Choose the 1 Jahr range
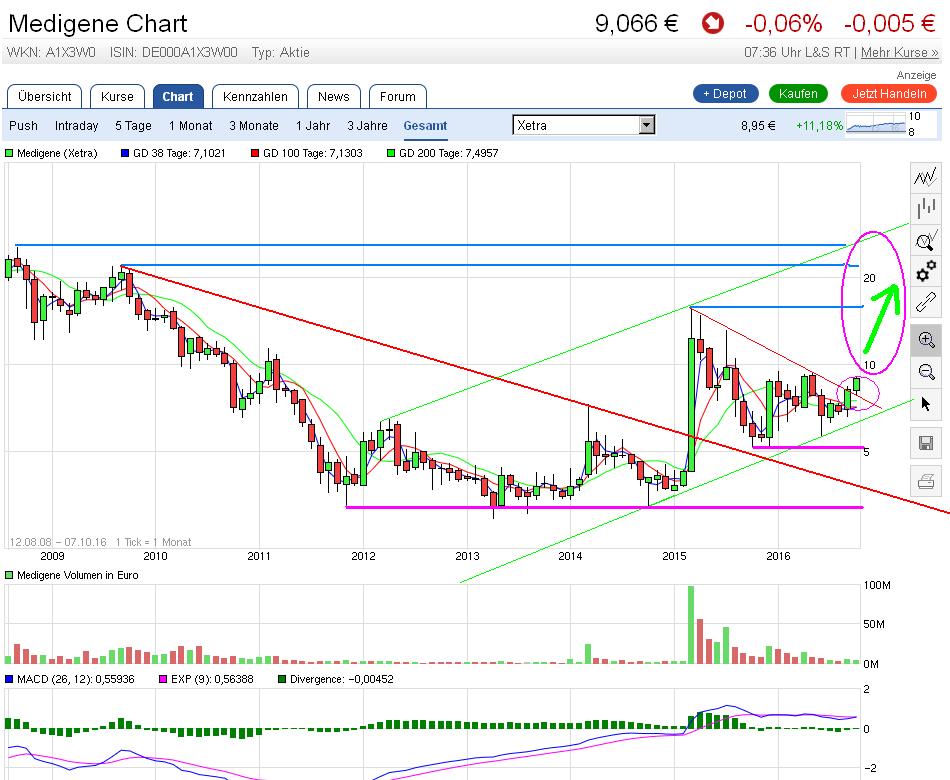 [x=313, y=125]
